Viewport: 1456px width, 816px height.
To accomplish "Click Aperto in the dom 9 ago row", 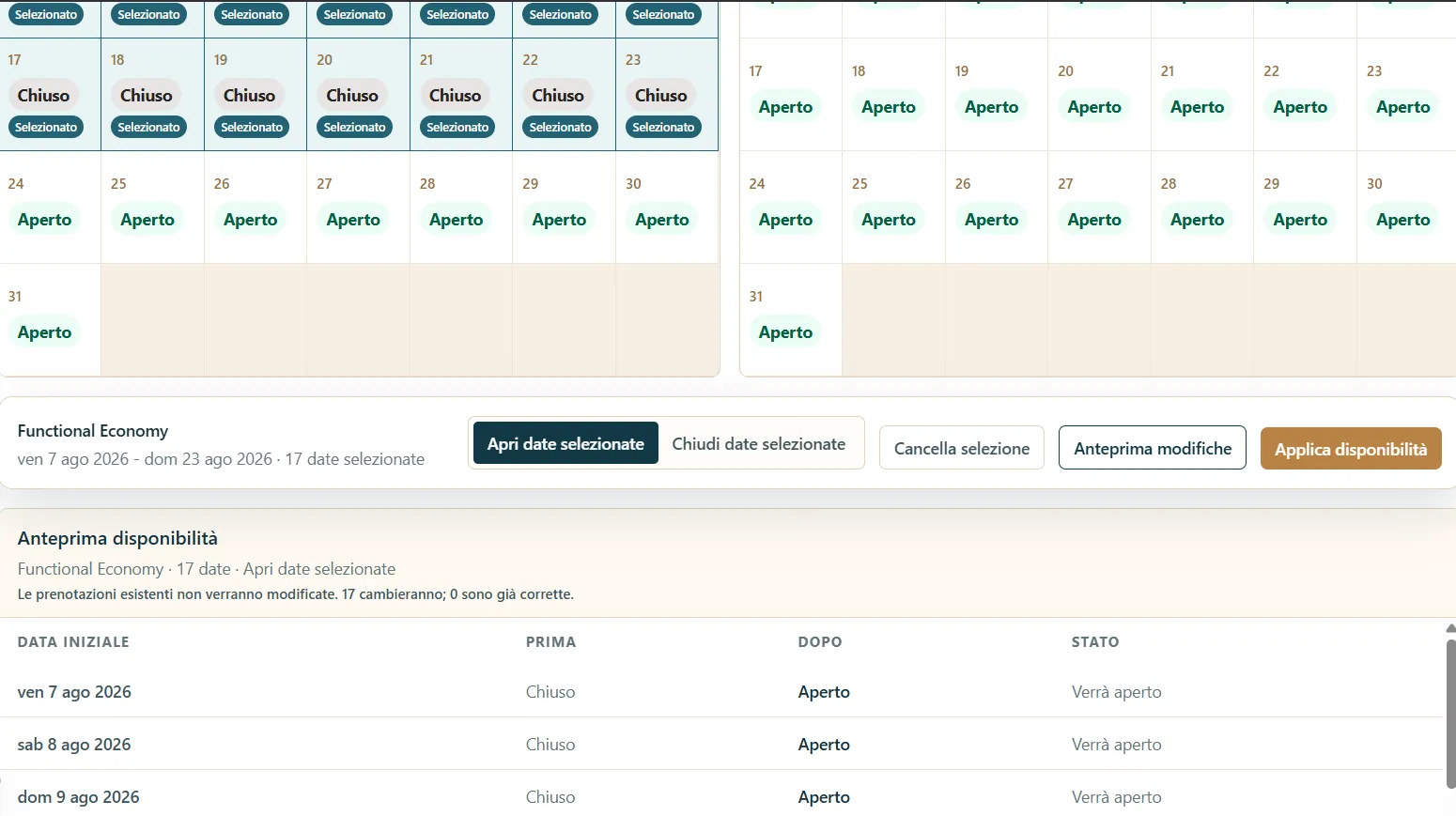I will pyautogui.click(x=824, y=797).
